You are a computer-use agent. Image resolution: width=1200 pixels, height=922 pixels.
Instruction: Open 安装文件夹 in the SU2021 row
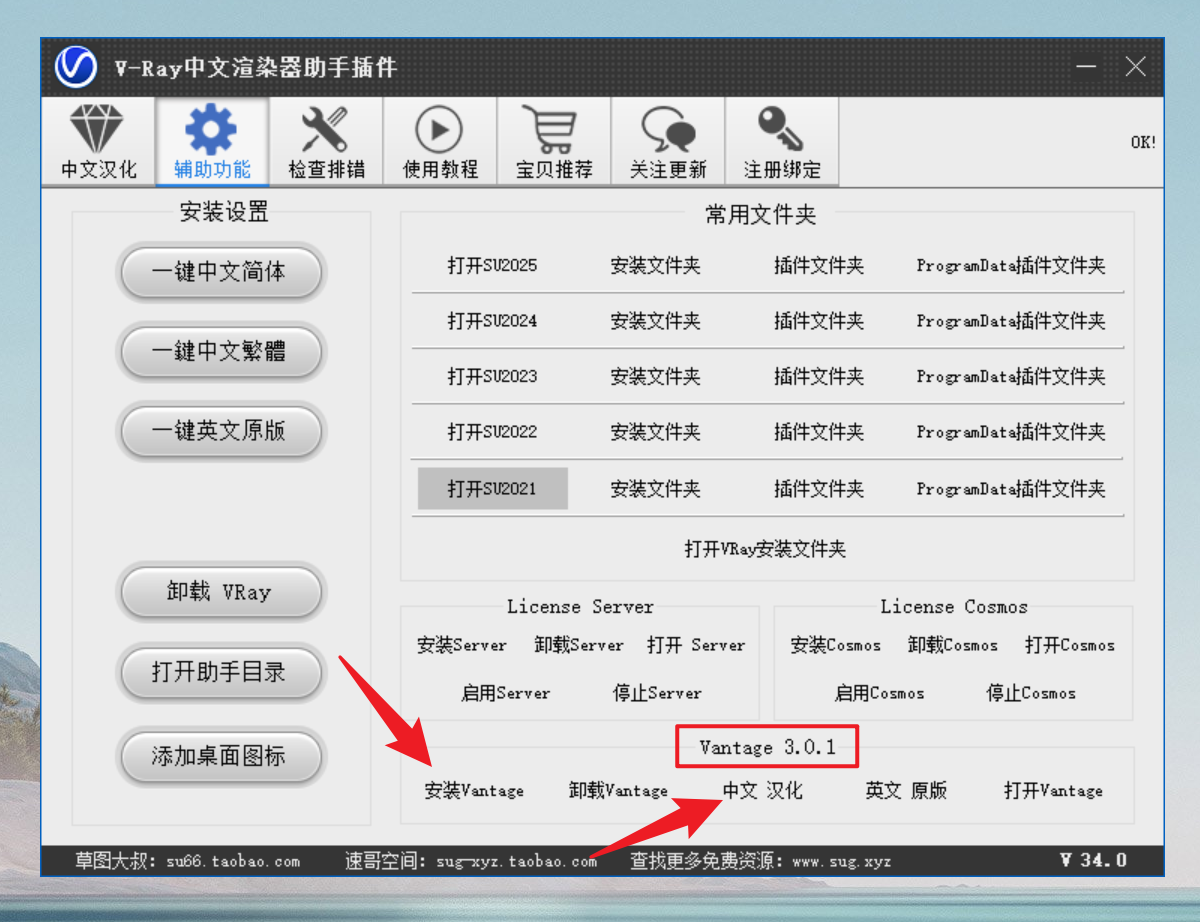pyautogui.click(x=656, y=489)
